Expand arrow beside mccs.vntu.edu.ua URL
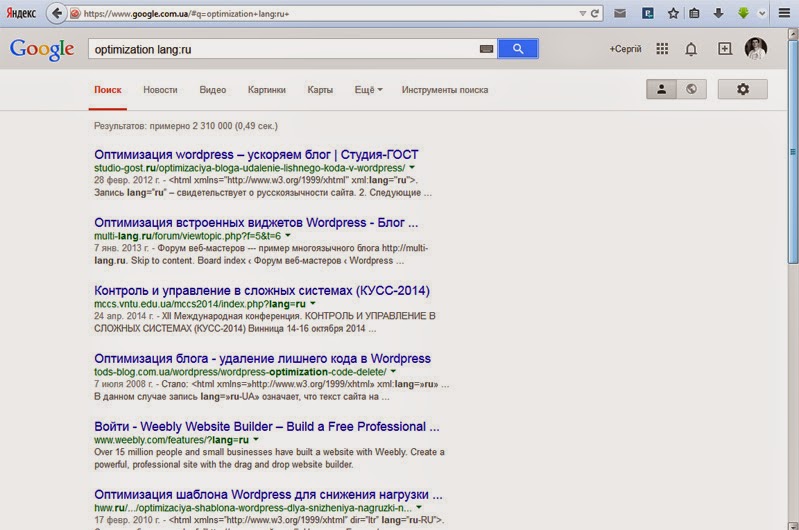 (313, 303)
